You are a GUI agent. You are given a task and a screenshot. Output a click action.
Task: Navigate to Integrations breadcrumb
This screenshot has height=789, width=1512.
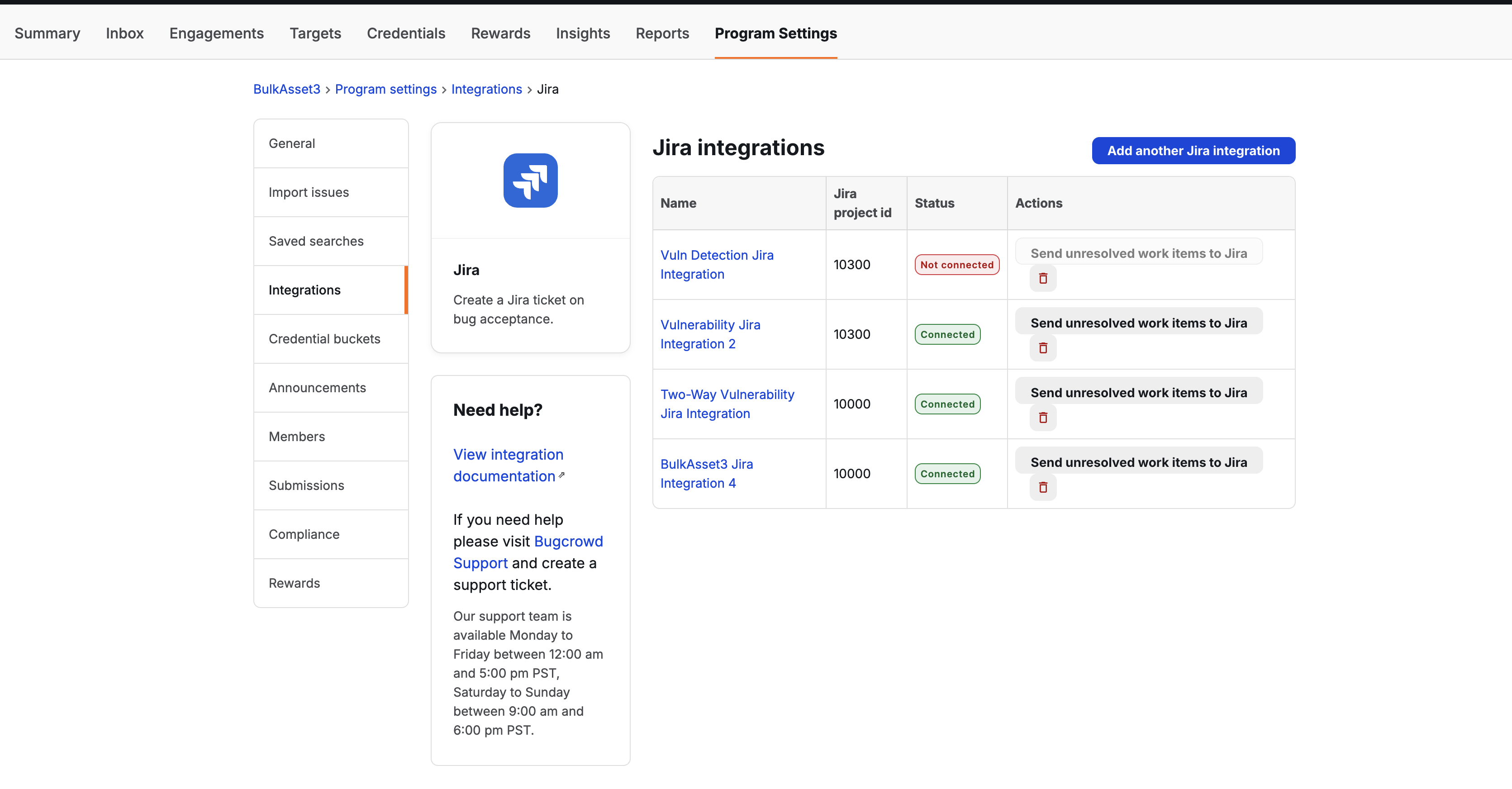487,89
